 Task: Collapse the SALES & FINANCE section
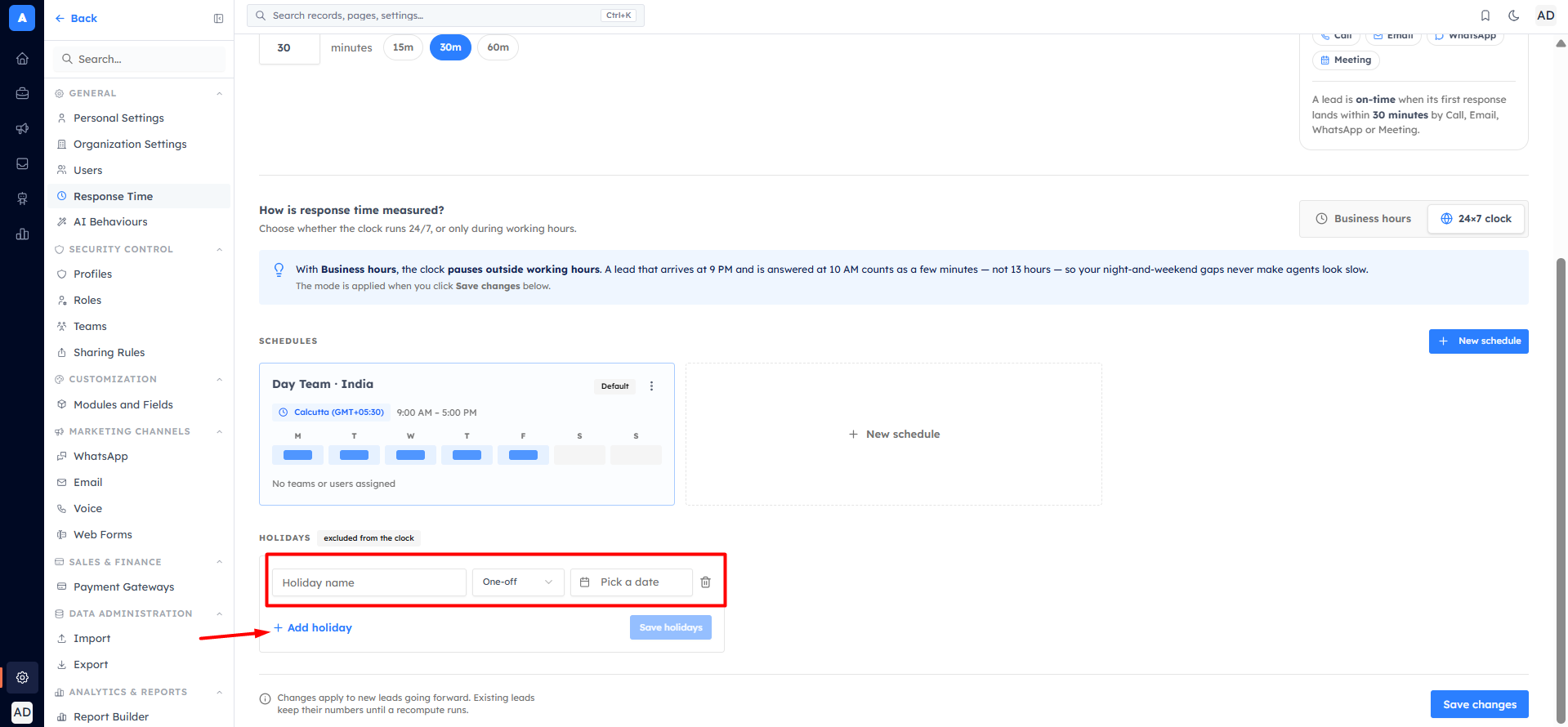(219, 562)
